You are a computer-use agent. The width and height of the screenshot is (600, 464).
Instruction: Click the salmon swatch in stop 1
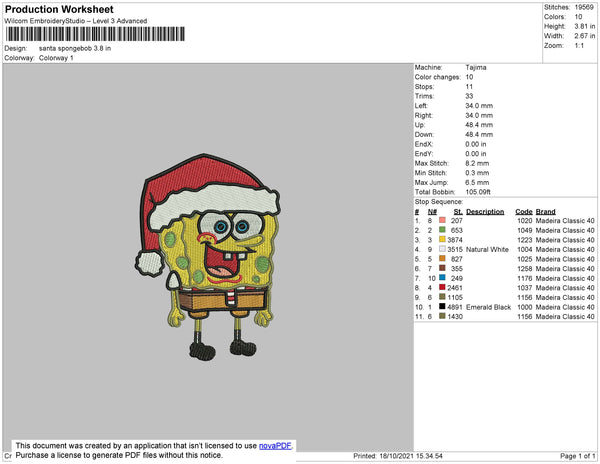tap(442, 220)
